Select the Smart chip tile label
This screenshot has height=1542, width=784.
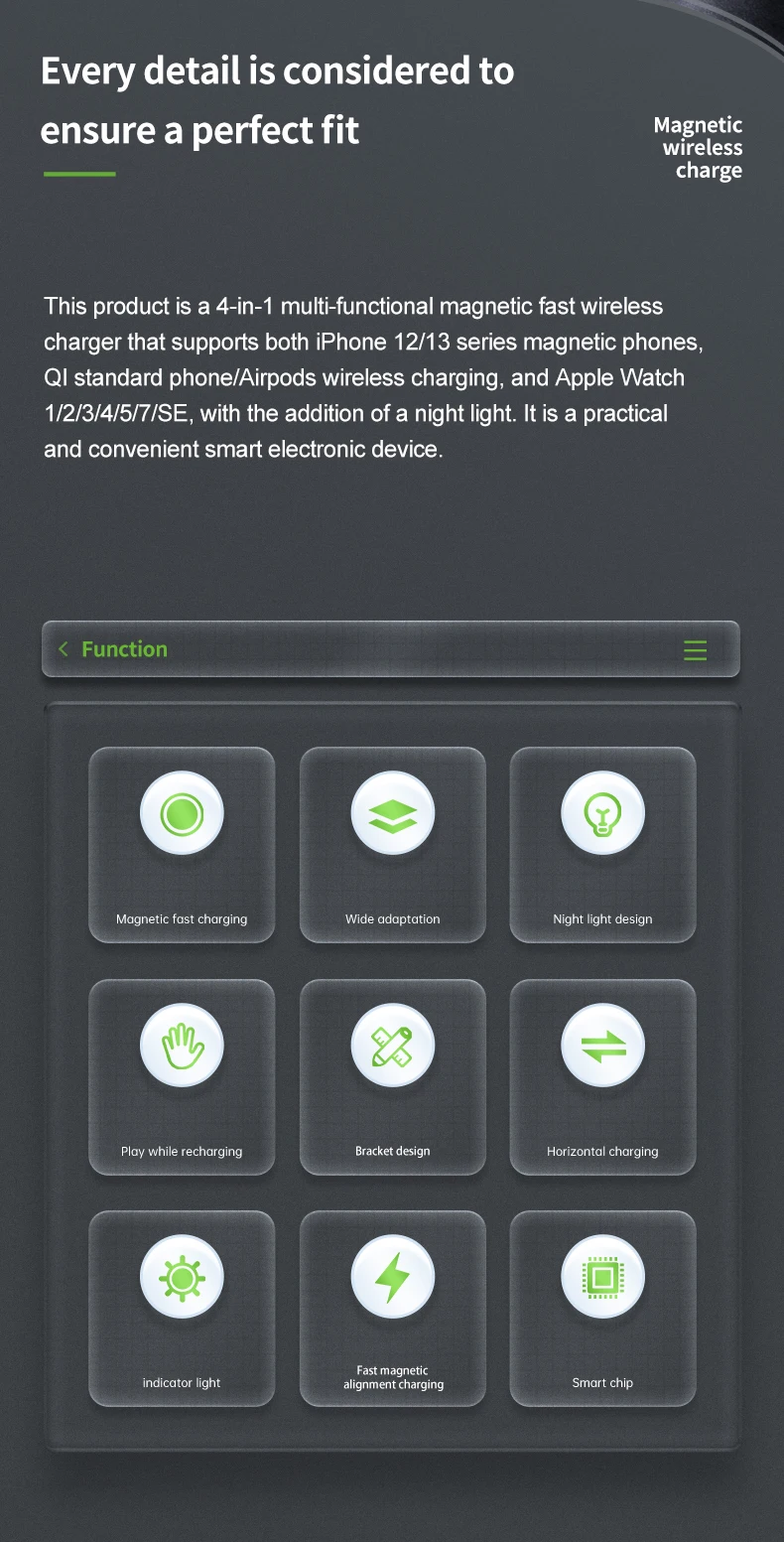(x=602, y=1383)
